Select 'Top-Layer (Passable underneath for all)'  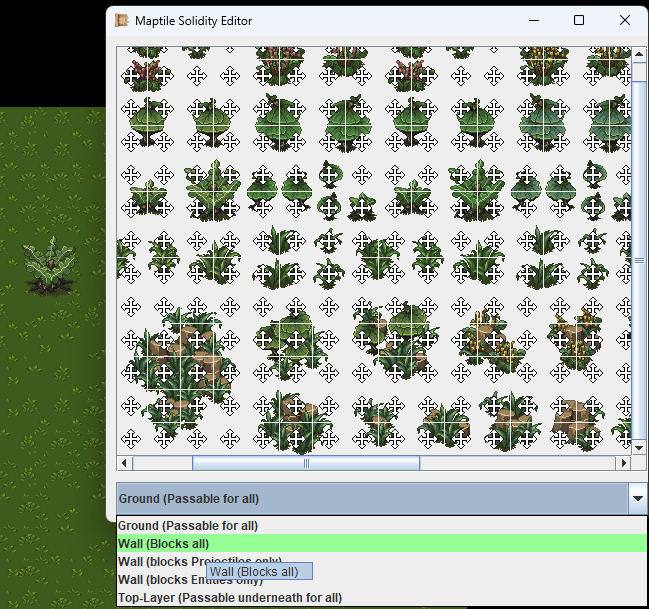tap(230, 598)
